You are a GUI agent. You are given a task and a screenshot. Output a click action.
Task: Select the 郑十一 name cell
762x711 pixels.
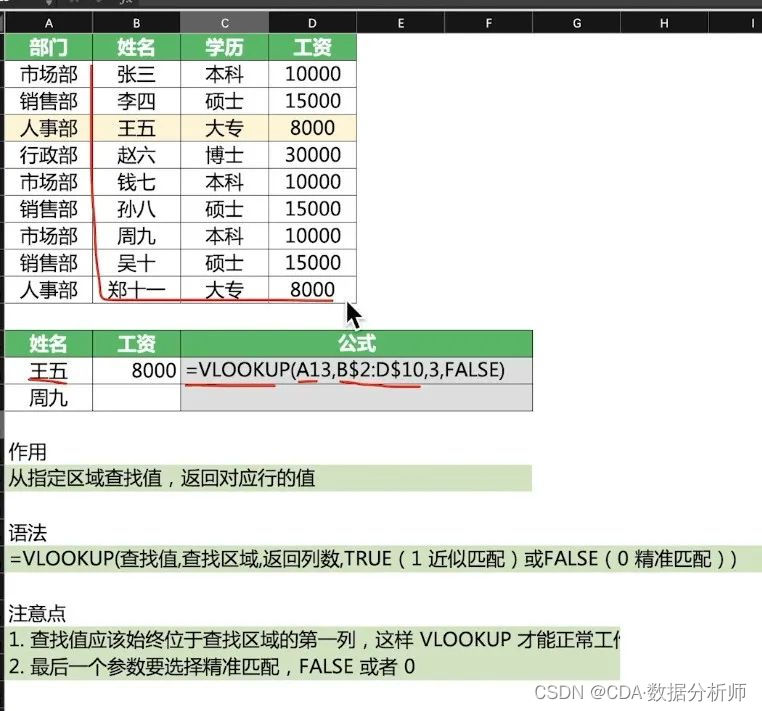[x=137, y=290]
